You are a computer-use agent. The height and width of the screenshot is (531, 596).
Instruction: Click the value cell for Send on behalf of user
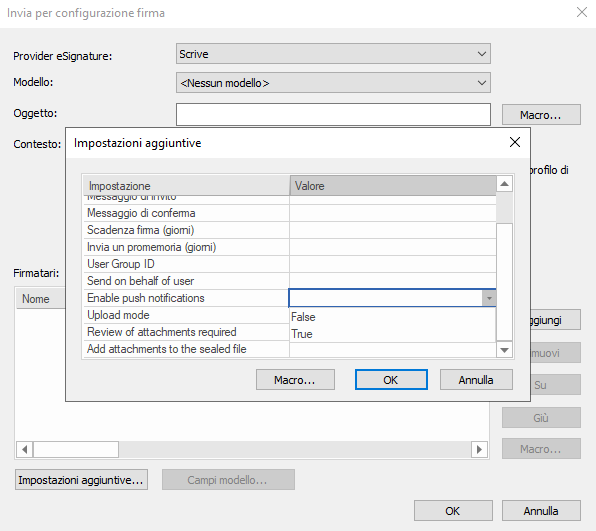pos(393,281)
